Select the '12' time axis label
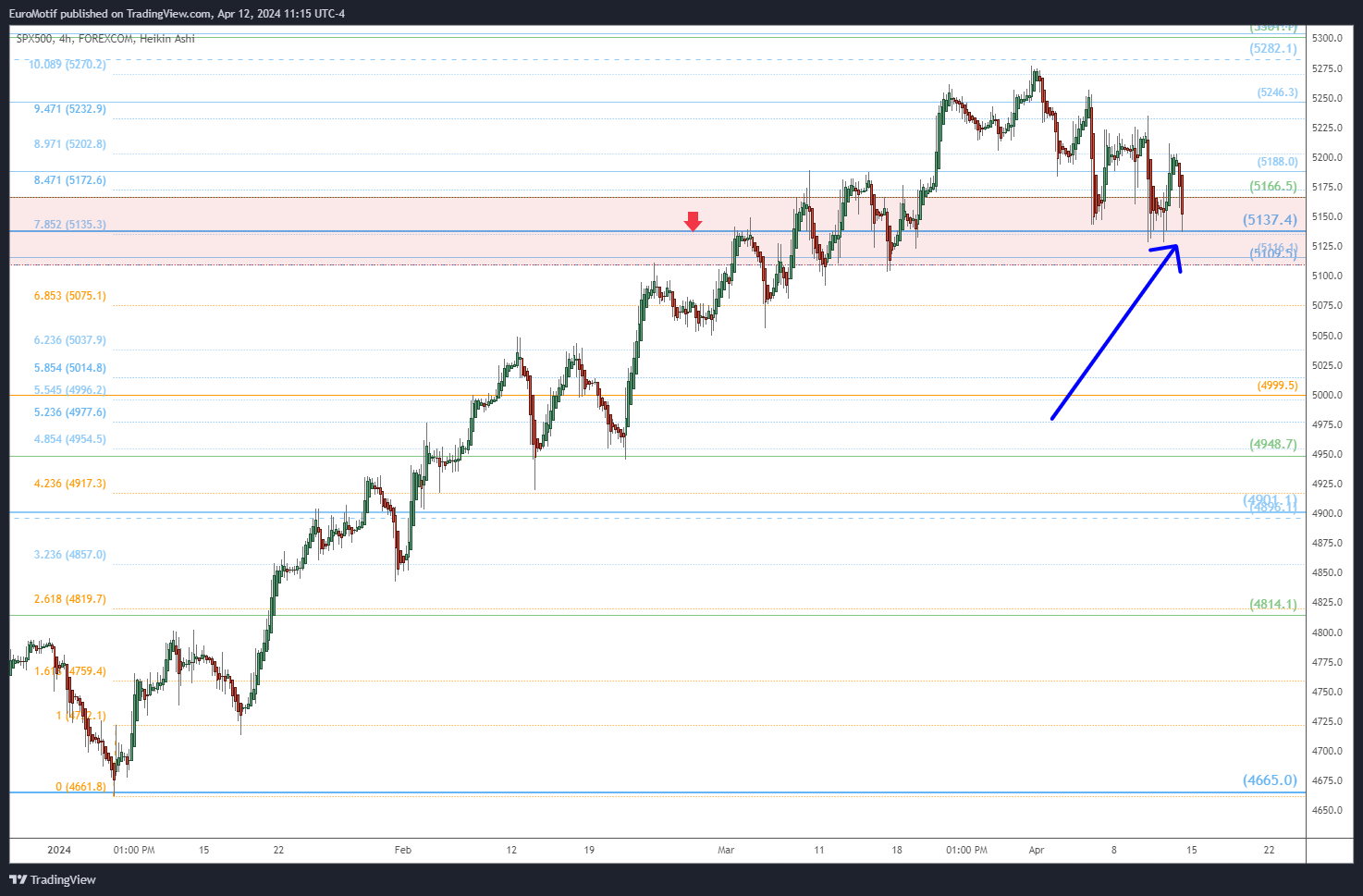This screenshot has height=896, width=1363. pyautogui.click(x=511, y=850)
